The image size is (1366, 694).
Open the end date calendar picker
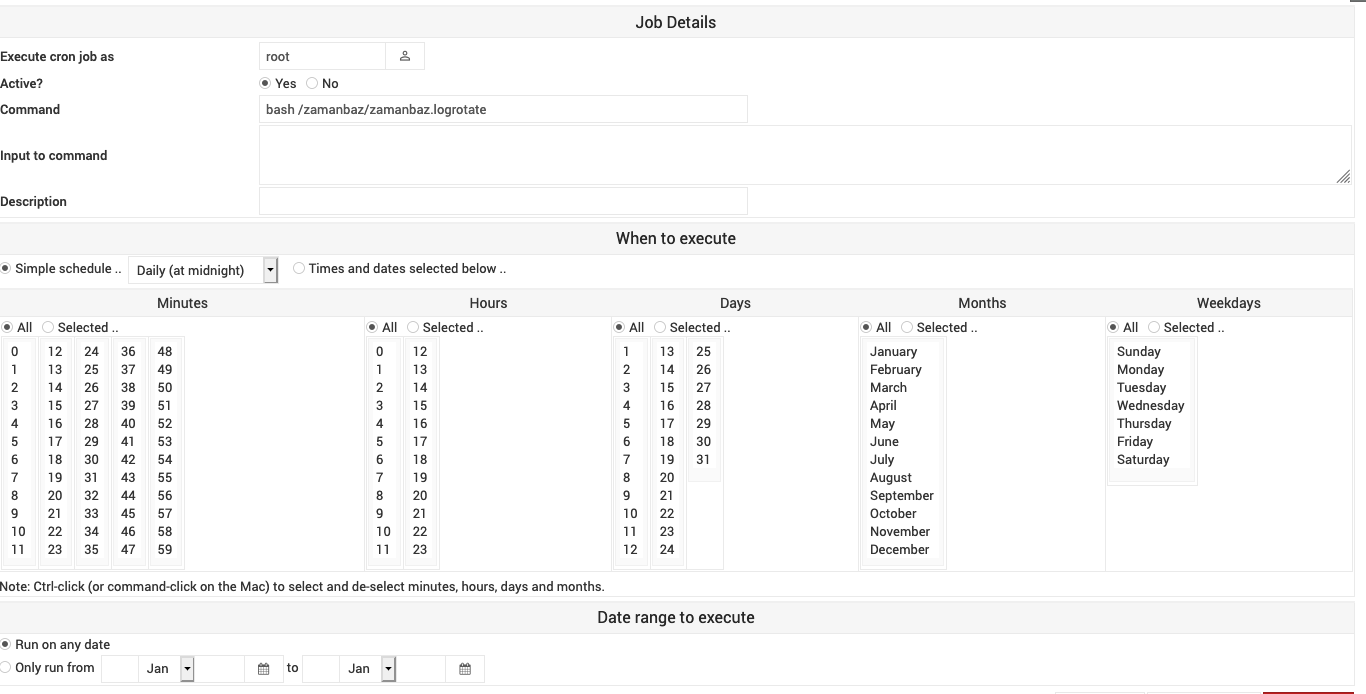[x=465, y=668]
